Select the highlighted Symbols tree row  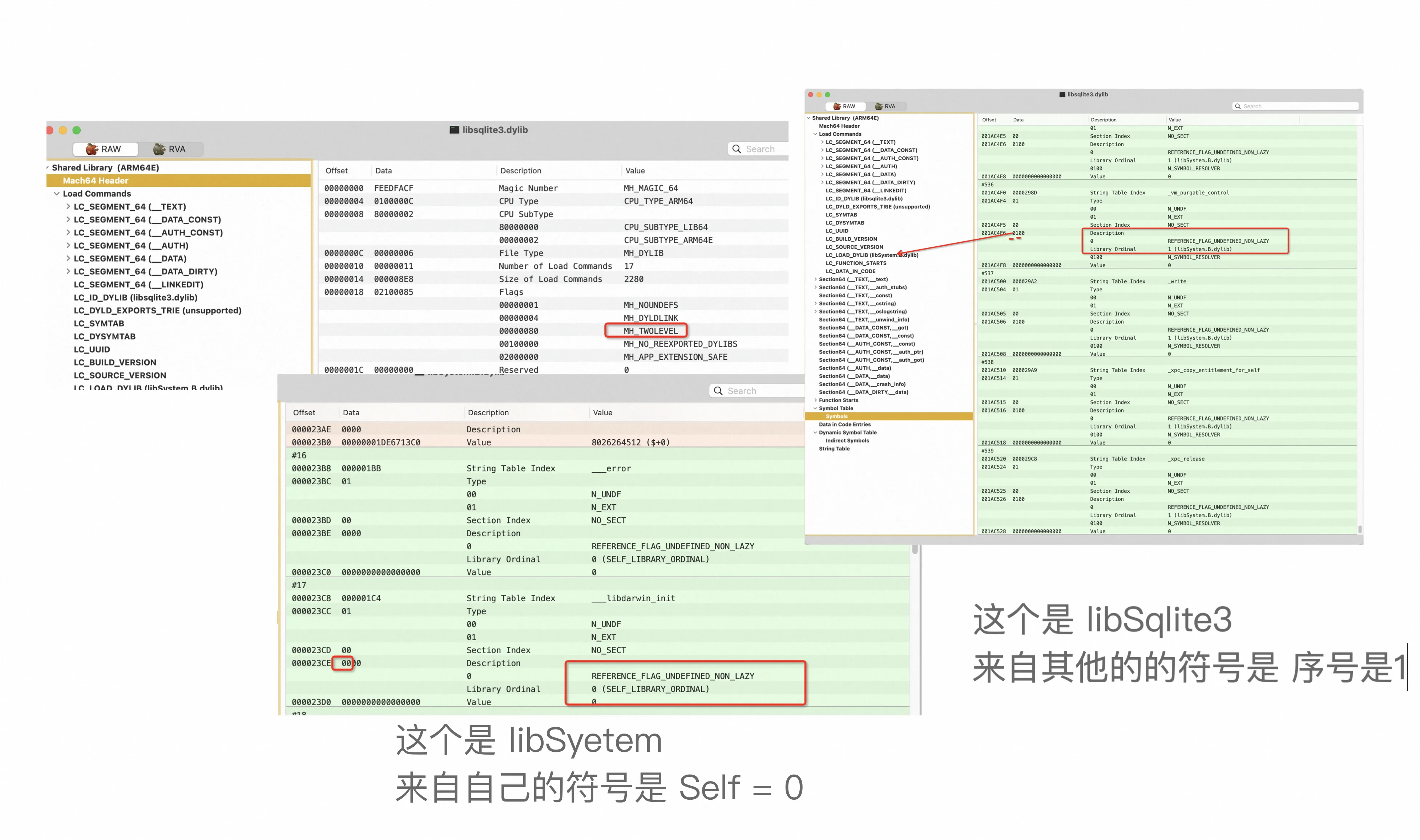(x=888, y=417)
